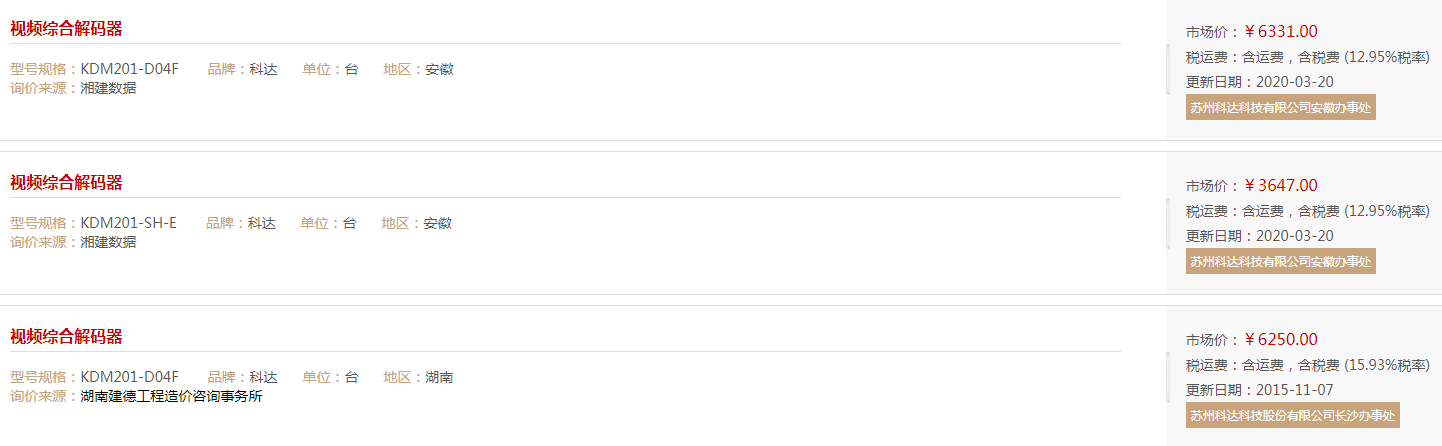The image size is (1442, 446).
Task: Click the 单位 台 unit in the 湖南 listing
Action: click(x=351, y=377)
